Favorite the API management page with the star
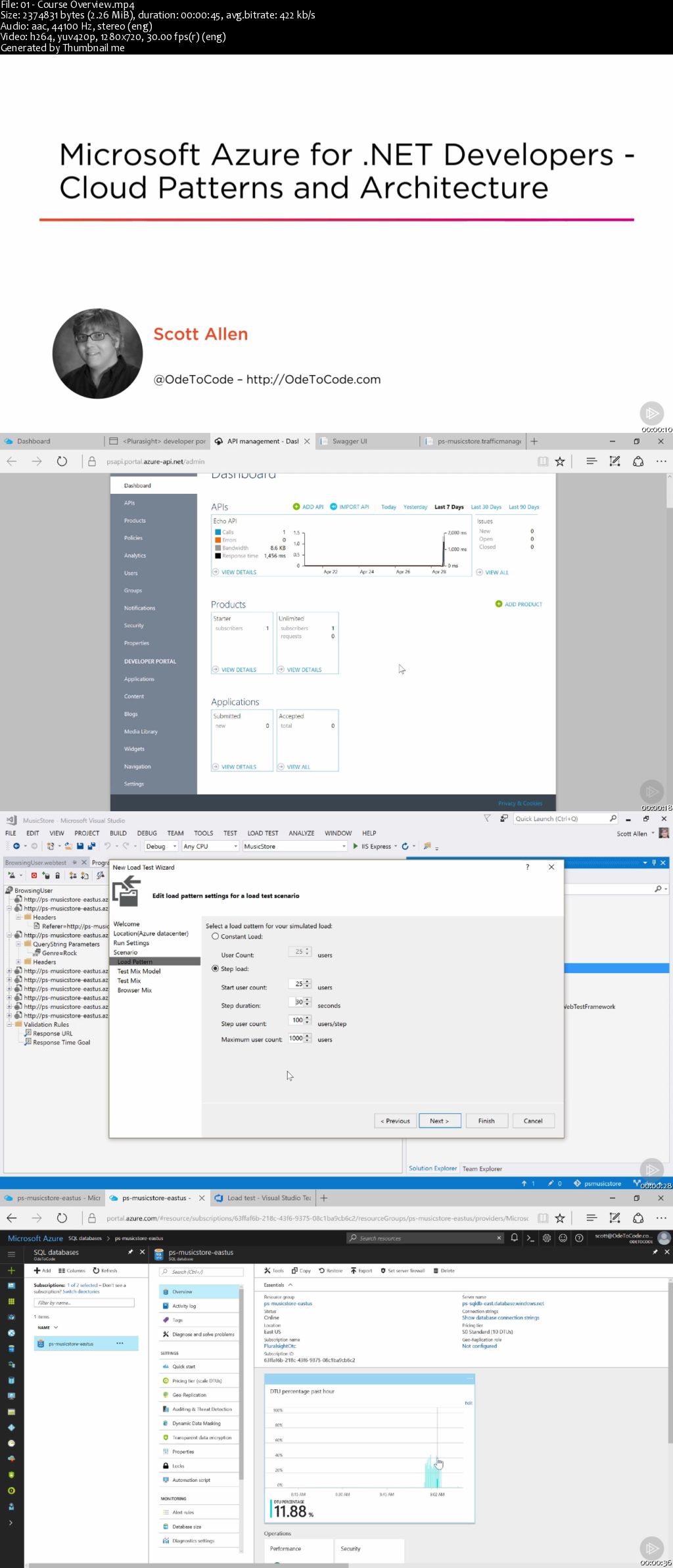The image size is (673, 1568). [560, 461]
